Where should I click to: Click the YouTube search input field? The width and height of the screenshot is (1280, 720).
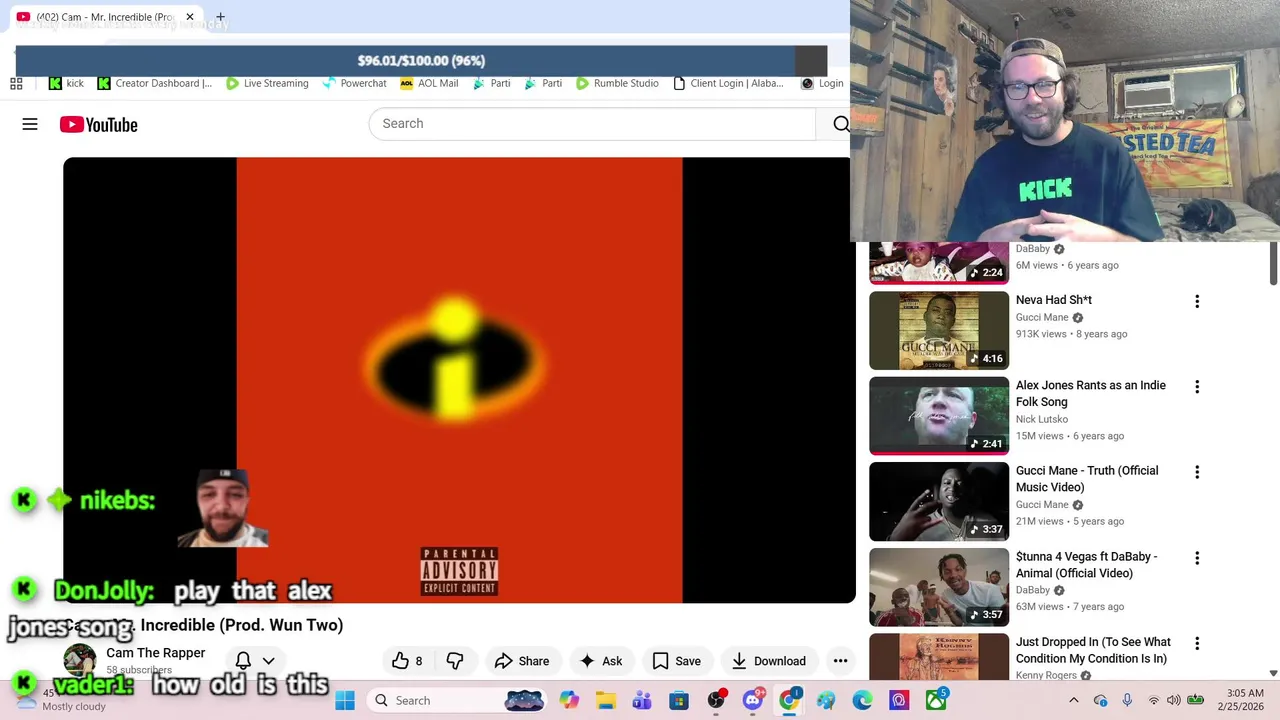coord(592,124)
